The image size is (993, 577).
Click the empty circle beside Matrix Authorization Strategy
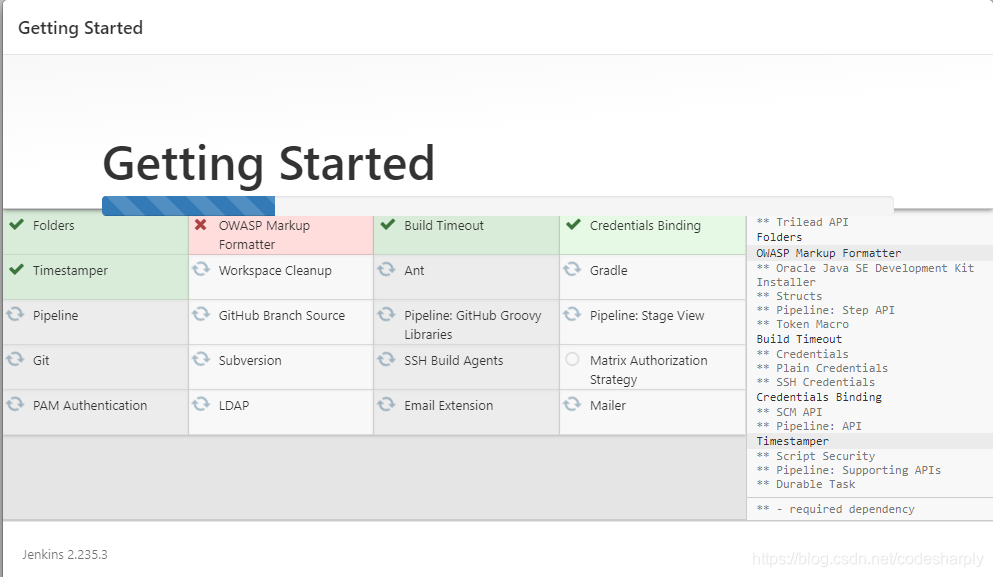pos(572,359)
